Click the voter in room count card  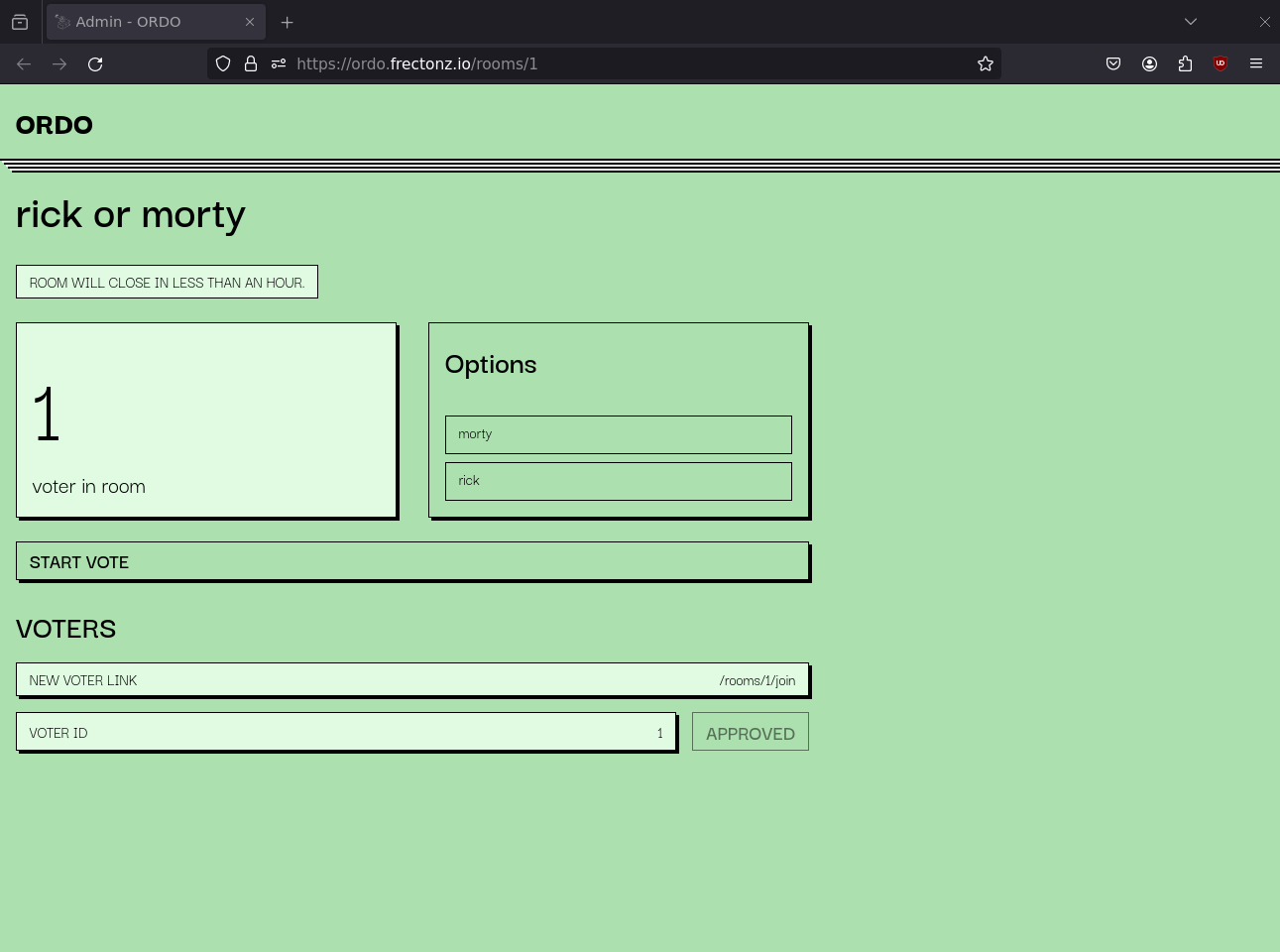click(206, 419)
